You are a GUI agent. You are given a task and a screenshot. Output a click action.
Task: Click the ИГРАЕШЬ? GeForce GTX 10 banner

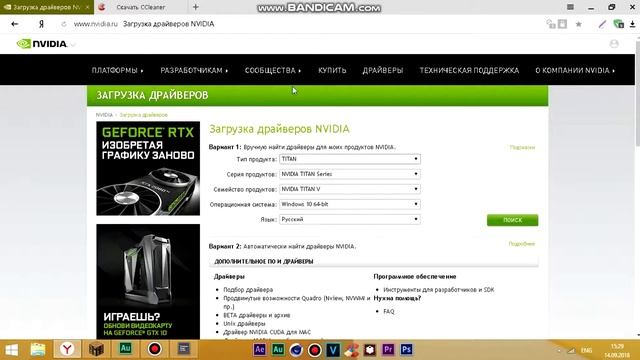click(x=148, y=281)
